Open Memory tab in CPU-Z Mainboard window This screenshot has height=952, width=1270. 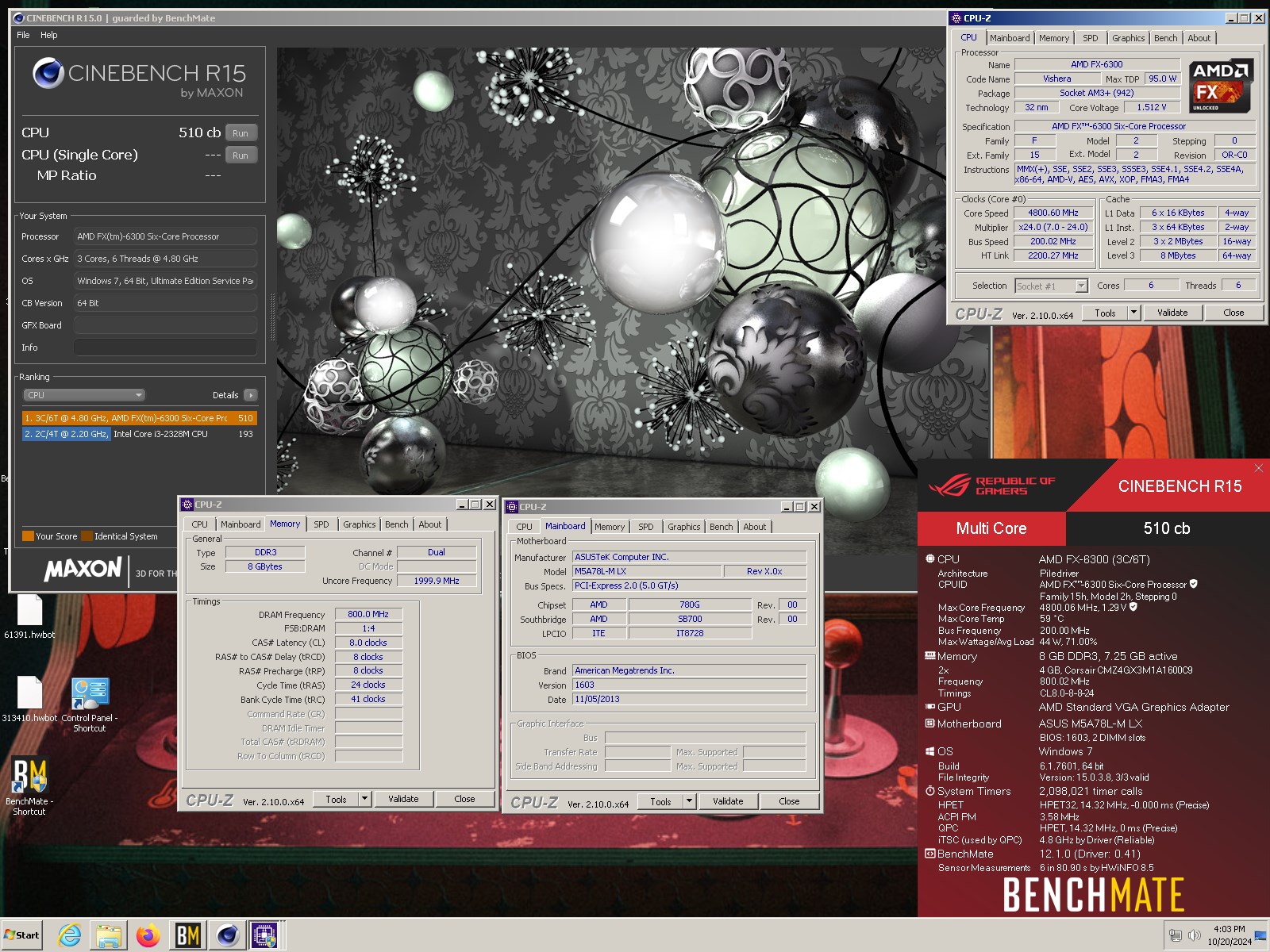(610, 527)
